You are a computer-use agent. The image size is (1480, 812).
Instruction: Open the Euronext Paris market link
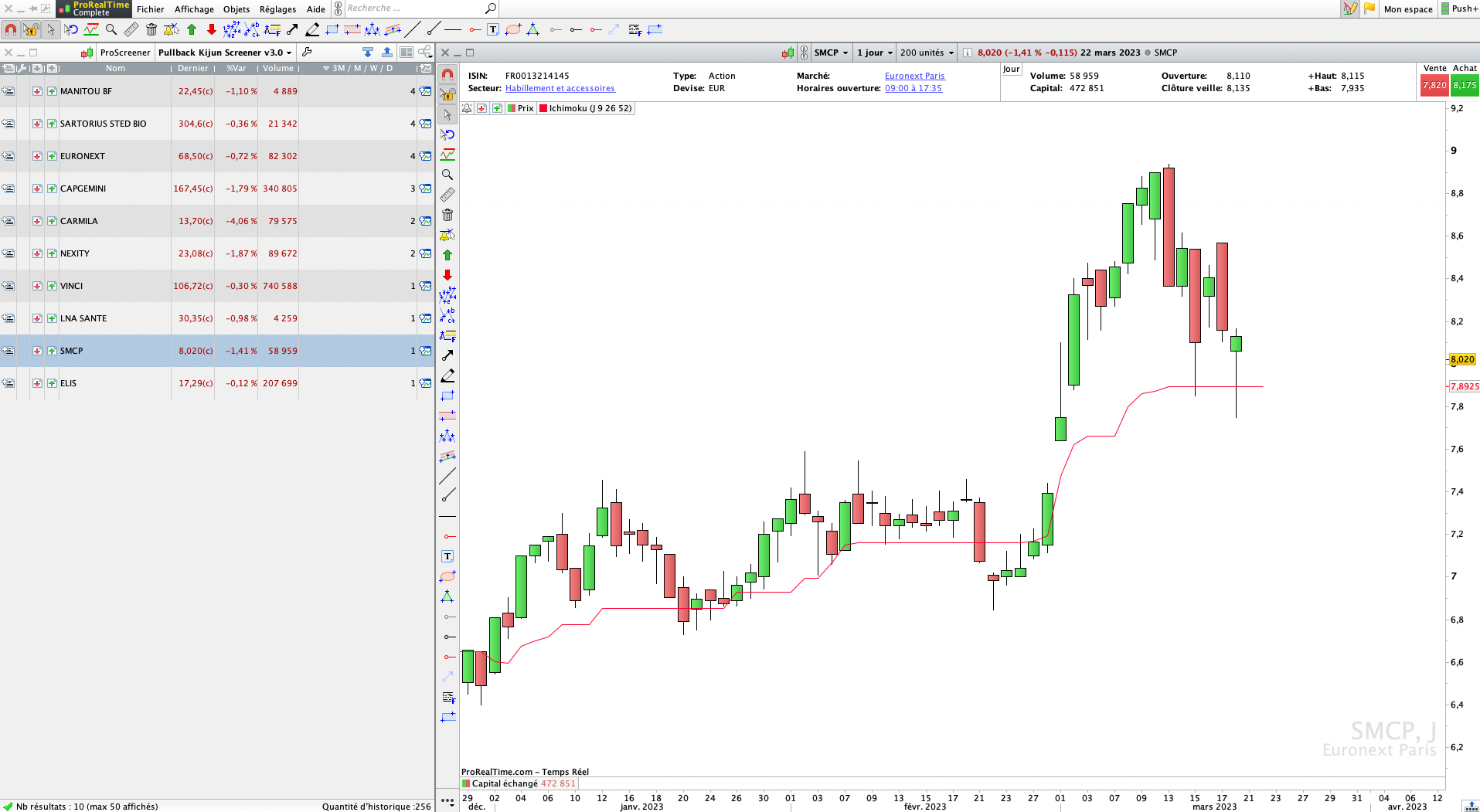click(915, 76)
